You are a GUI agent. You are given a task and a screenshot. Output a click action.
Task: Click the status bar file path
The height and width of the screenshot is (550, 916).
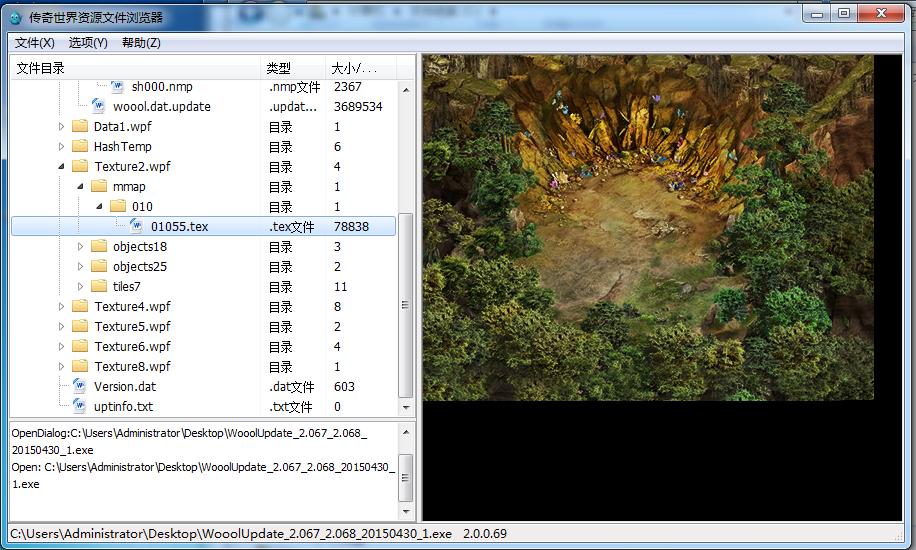click(x=231, y=534)
